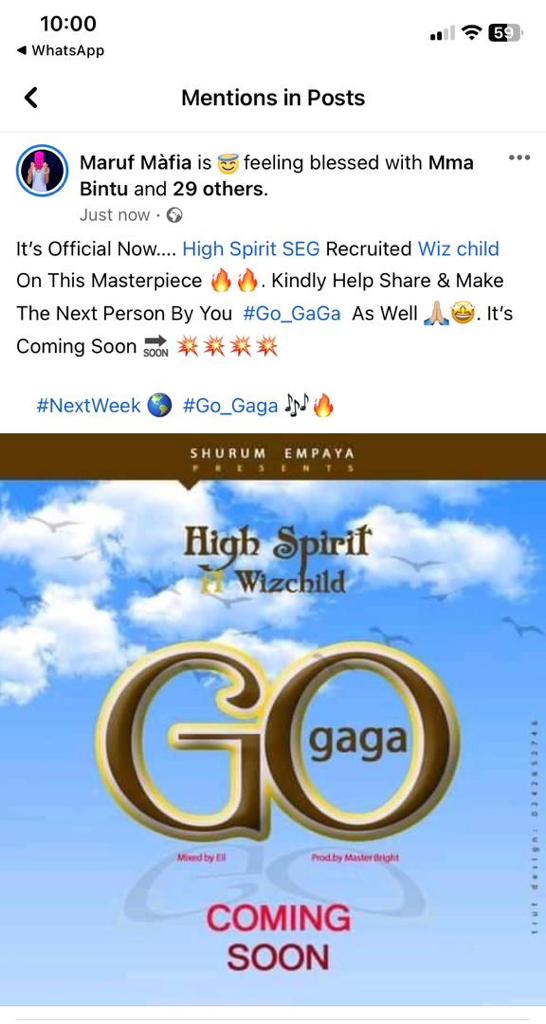Tap the clock time in status bar
Screen dimensions: 546x1024
(x=68, y=24)
